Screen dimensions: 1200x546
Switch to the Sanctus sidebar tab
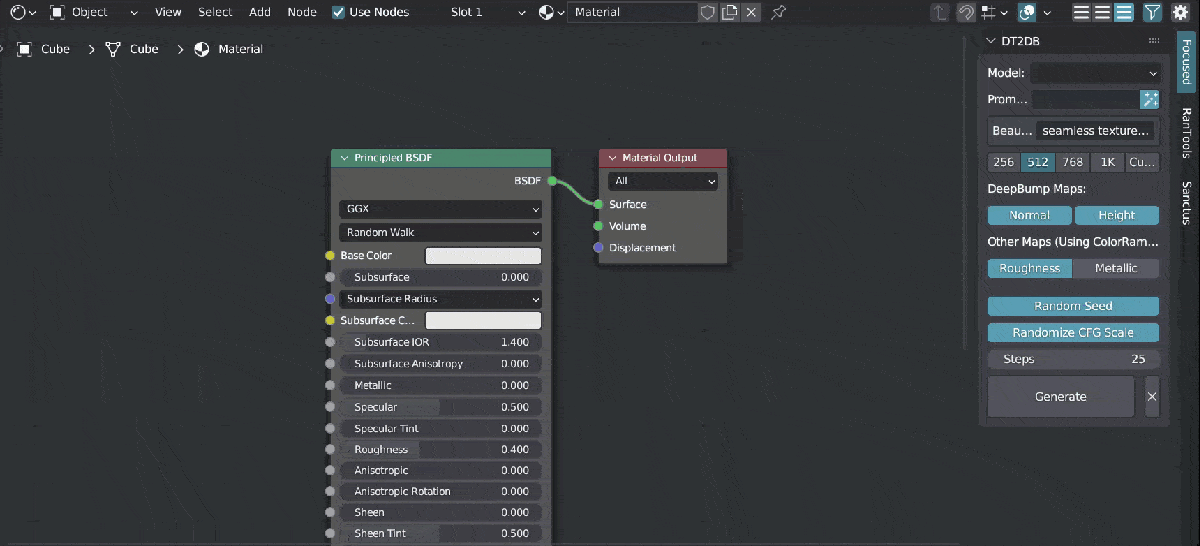point(1186,203)
